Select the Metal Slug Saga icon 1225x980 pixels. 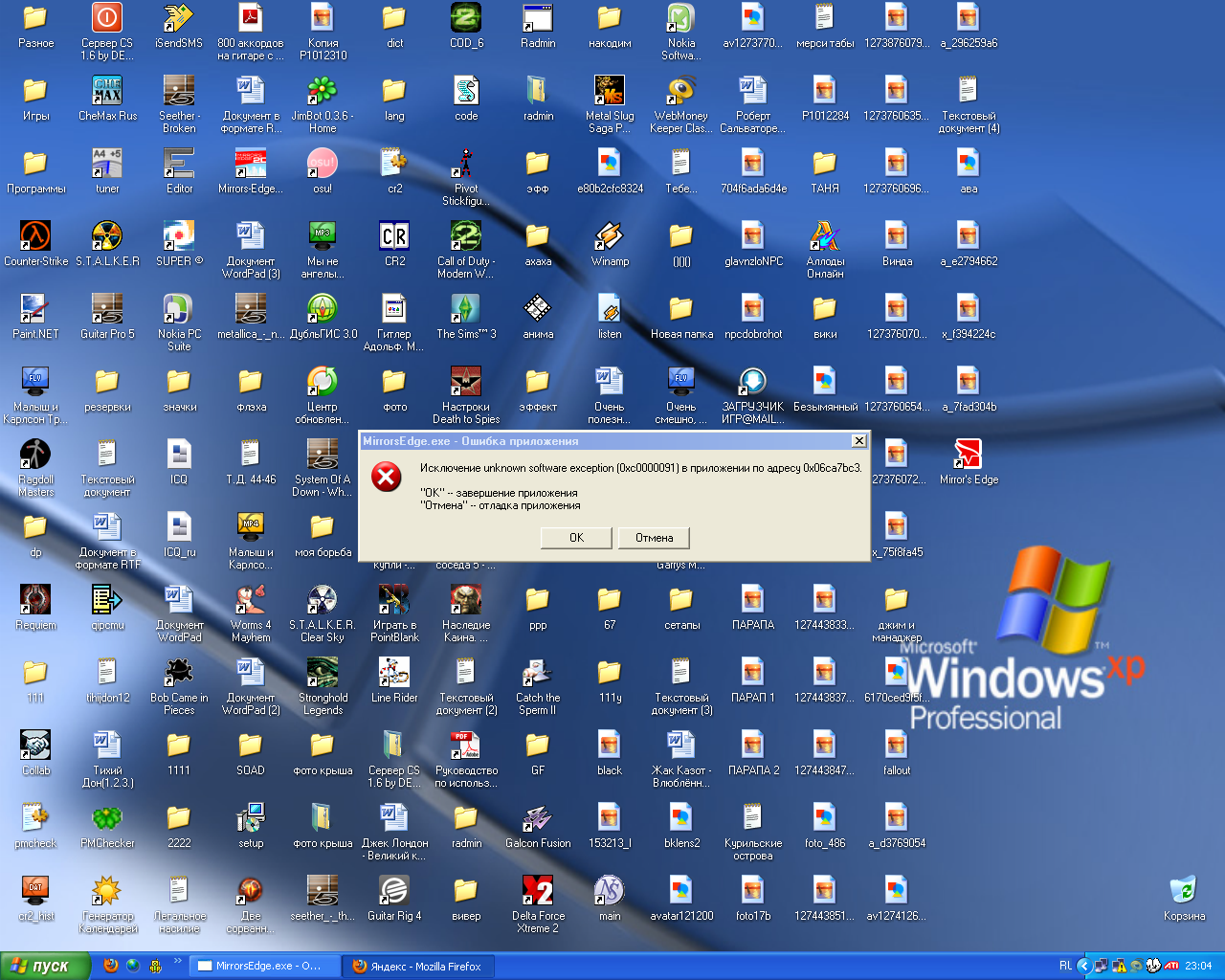pyautogui.click(x=610, y=103)
